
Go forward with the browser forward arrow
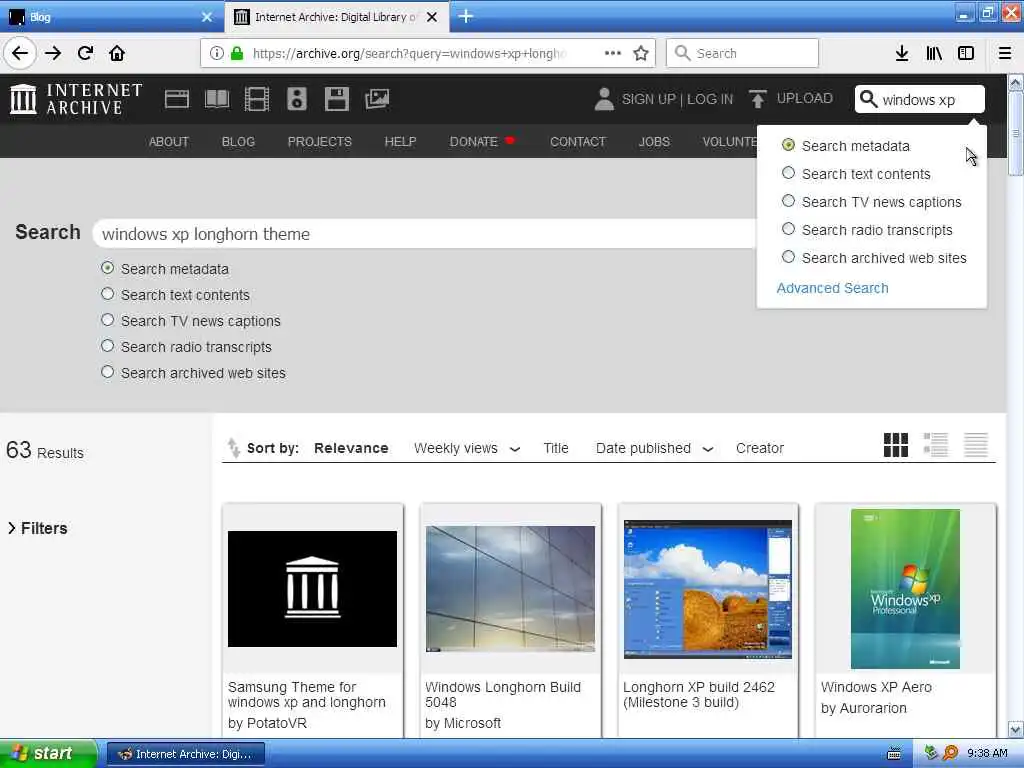(53, 54)
